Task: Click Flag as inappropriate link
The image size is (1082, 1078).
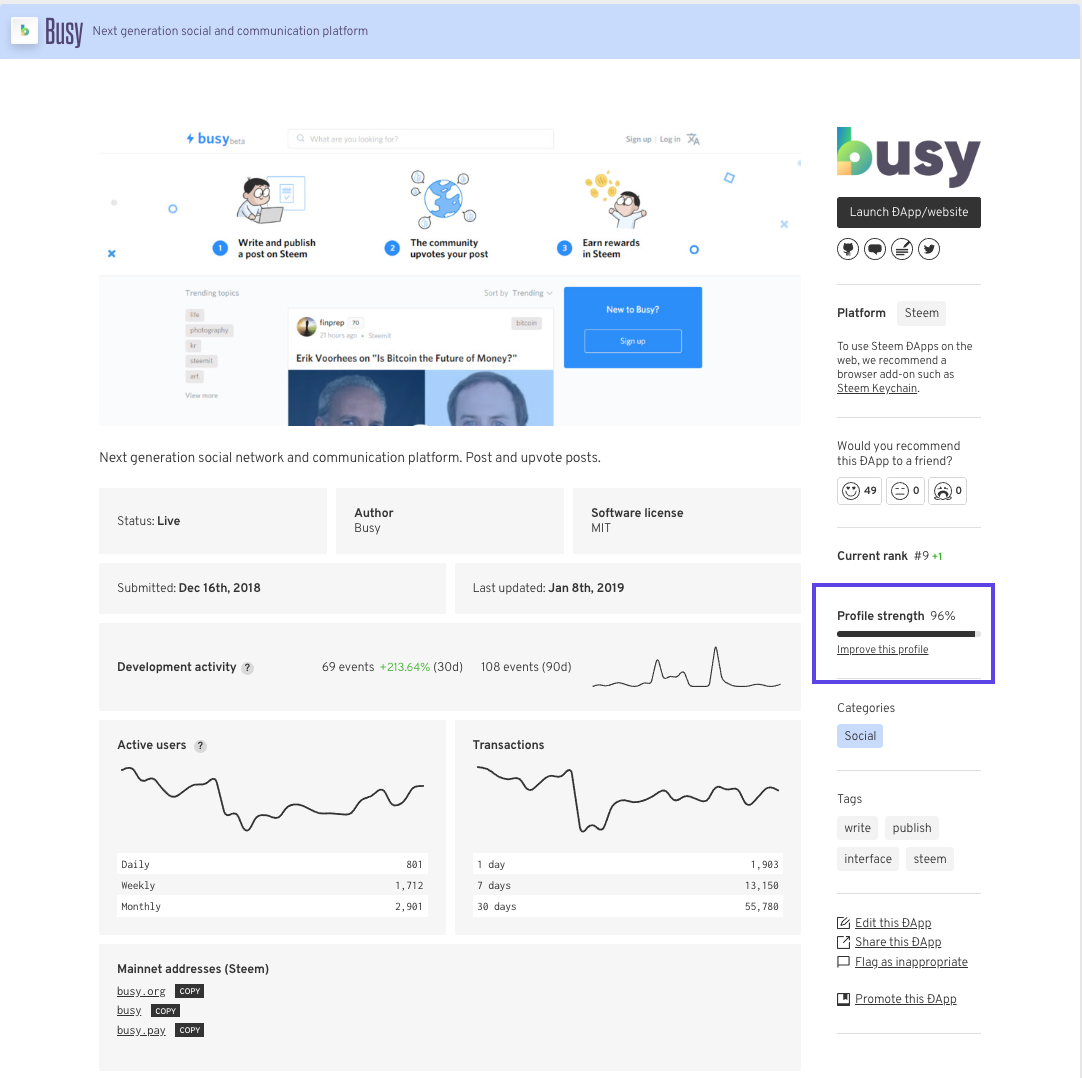Action: point(911,962)
